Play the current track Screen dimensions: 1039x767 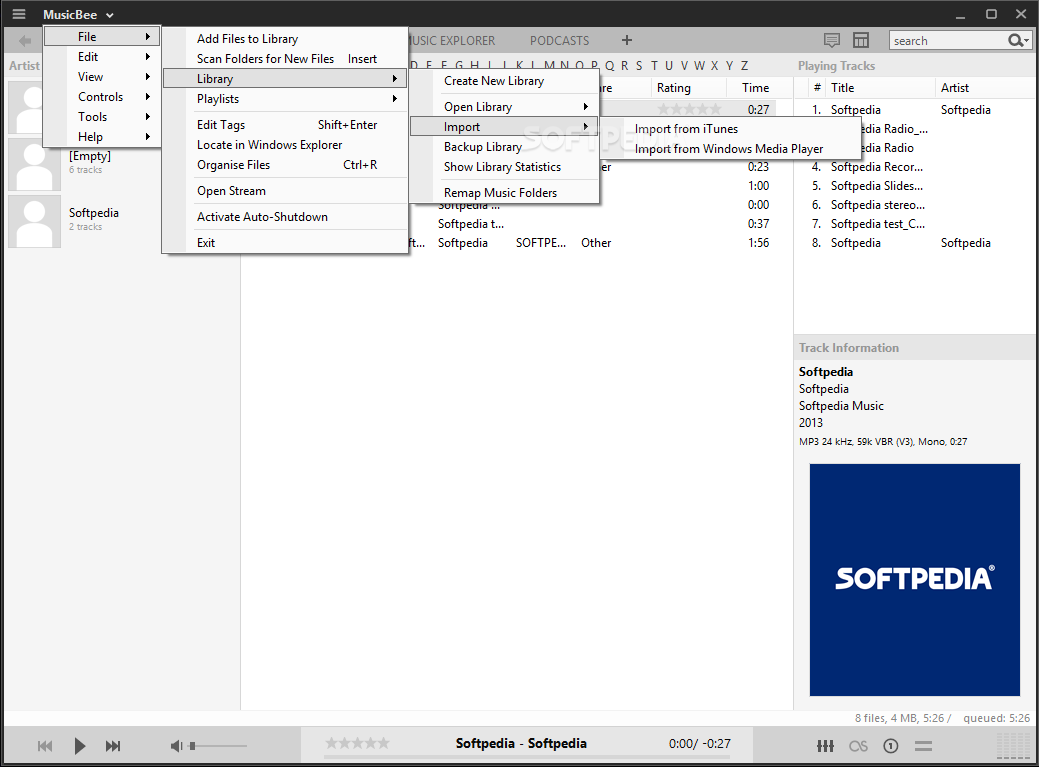pyautogui.click(x=80, y=746)
